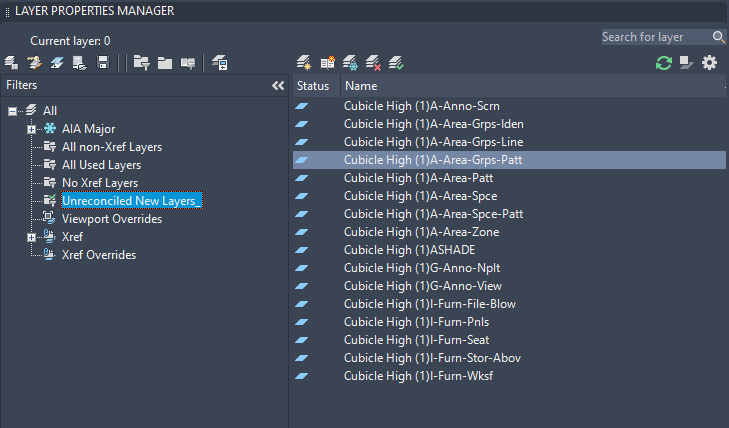Collapse the Filters tree panel
The image size is (729, 428).
(278, 86)
